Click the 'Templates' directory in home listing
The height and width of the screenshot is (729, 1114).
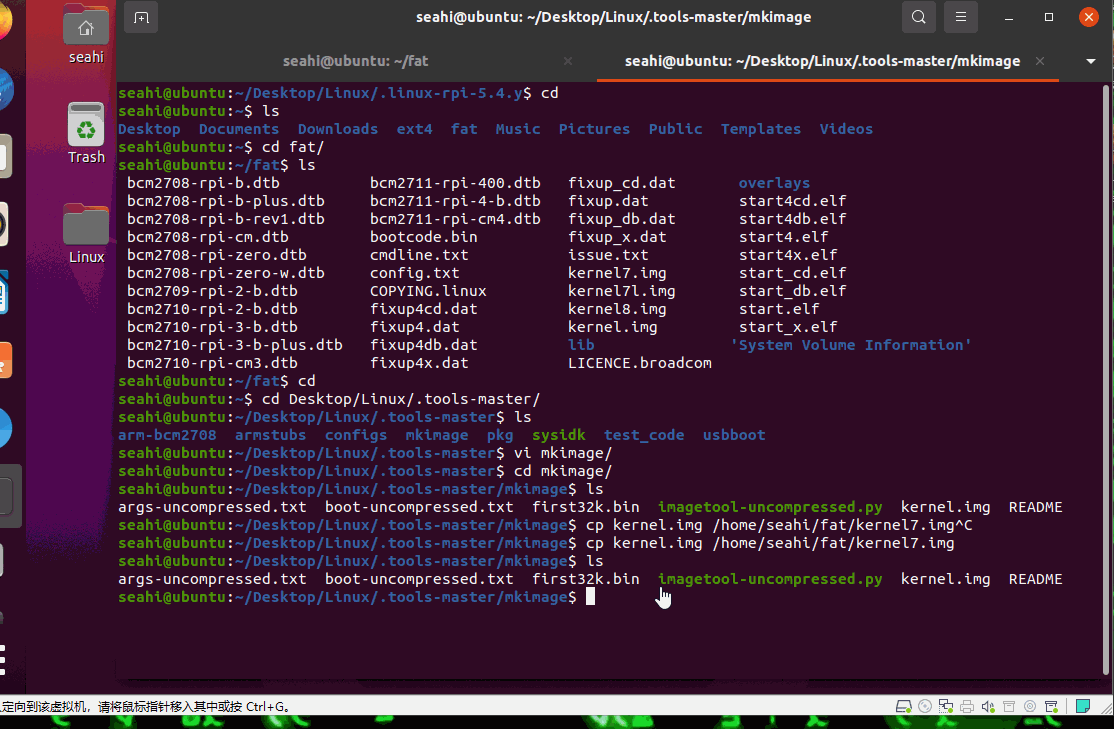(761, 129)
